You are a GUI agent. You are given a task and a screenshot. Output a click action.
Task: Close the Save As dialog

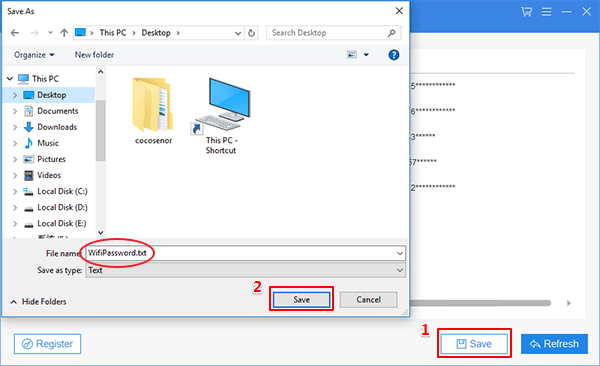tap(399, 11)
